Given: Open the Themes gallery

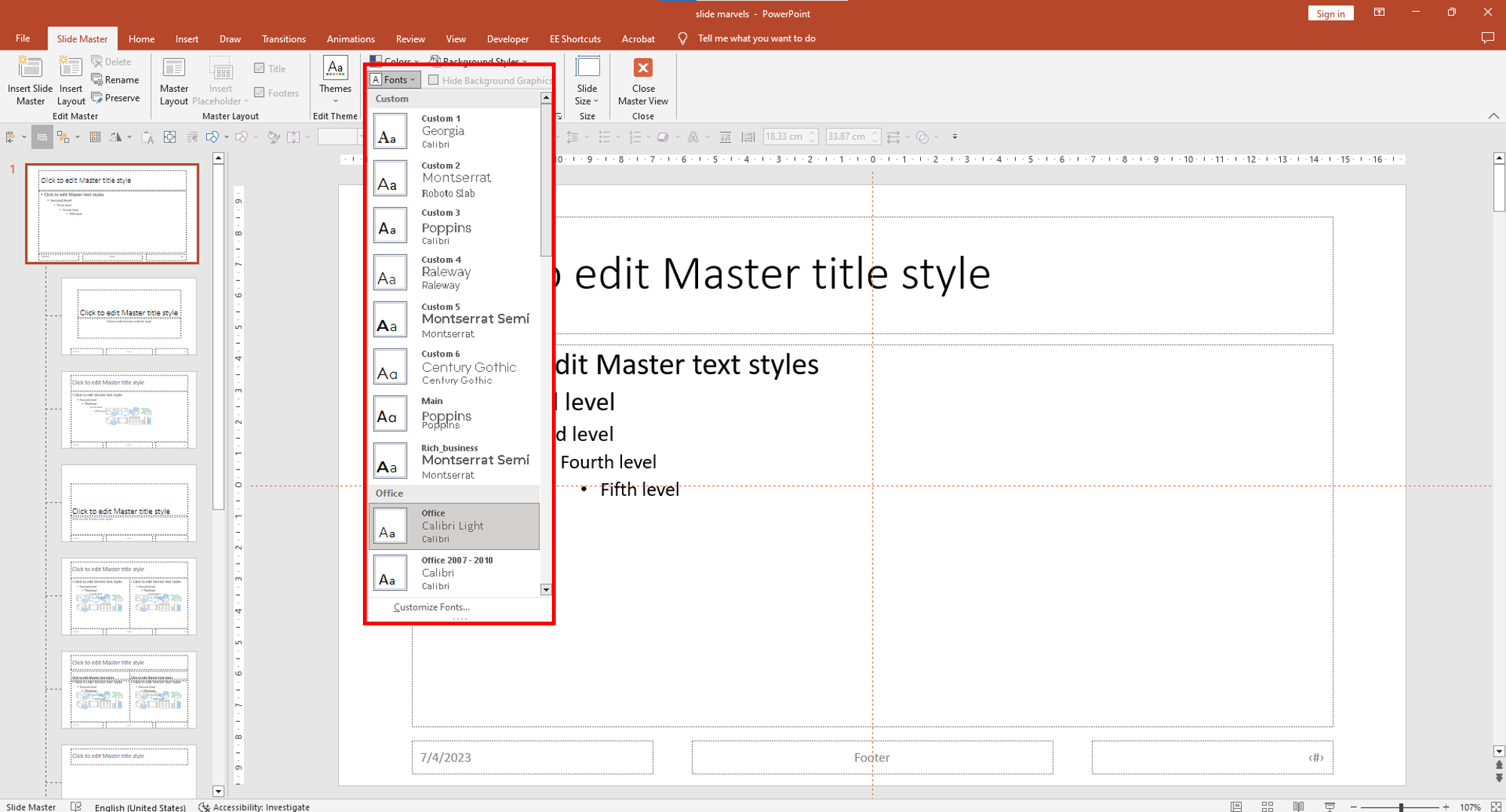Looking at the screenshot, I should click(334, 79).
